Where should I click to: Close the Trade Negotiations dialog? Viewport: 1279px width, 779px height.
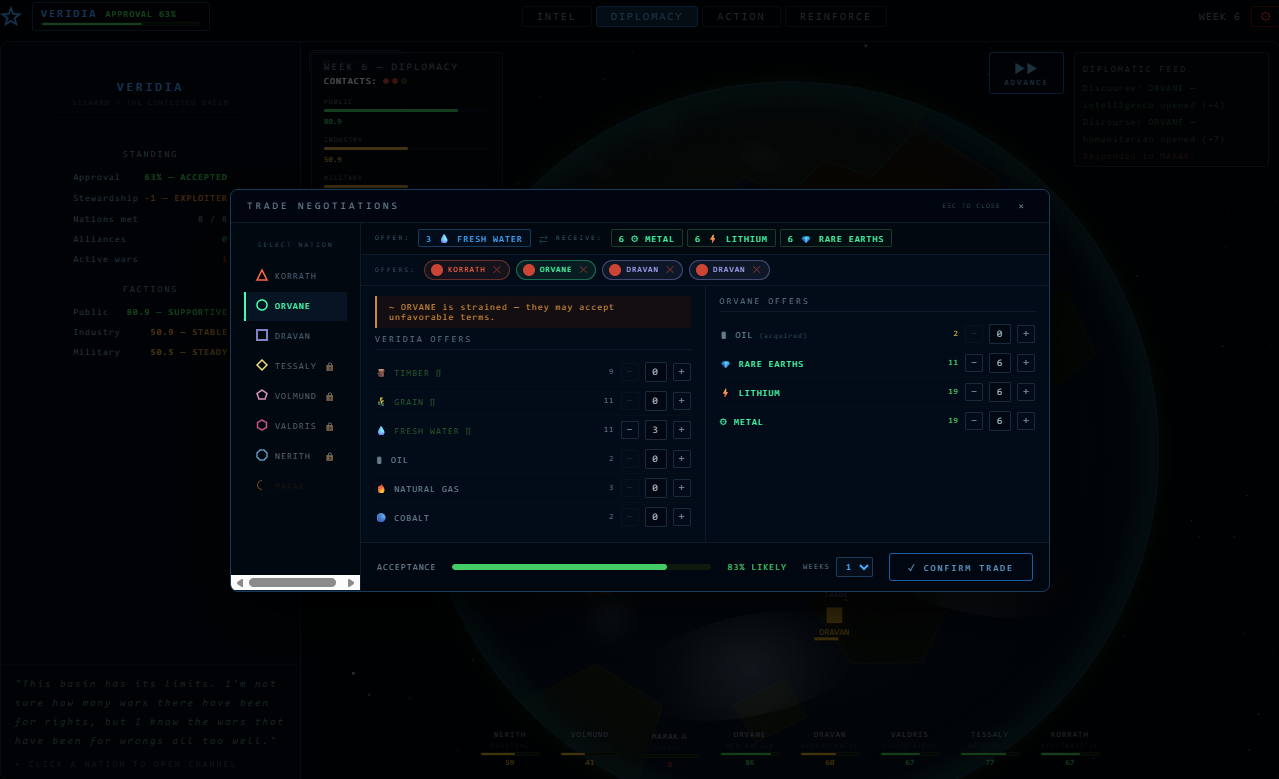tap(1021, 206)
